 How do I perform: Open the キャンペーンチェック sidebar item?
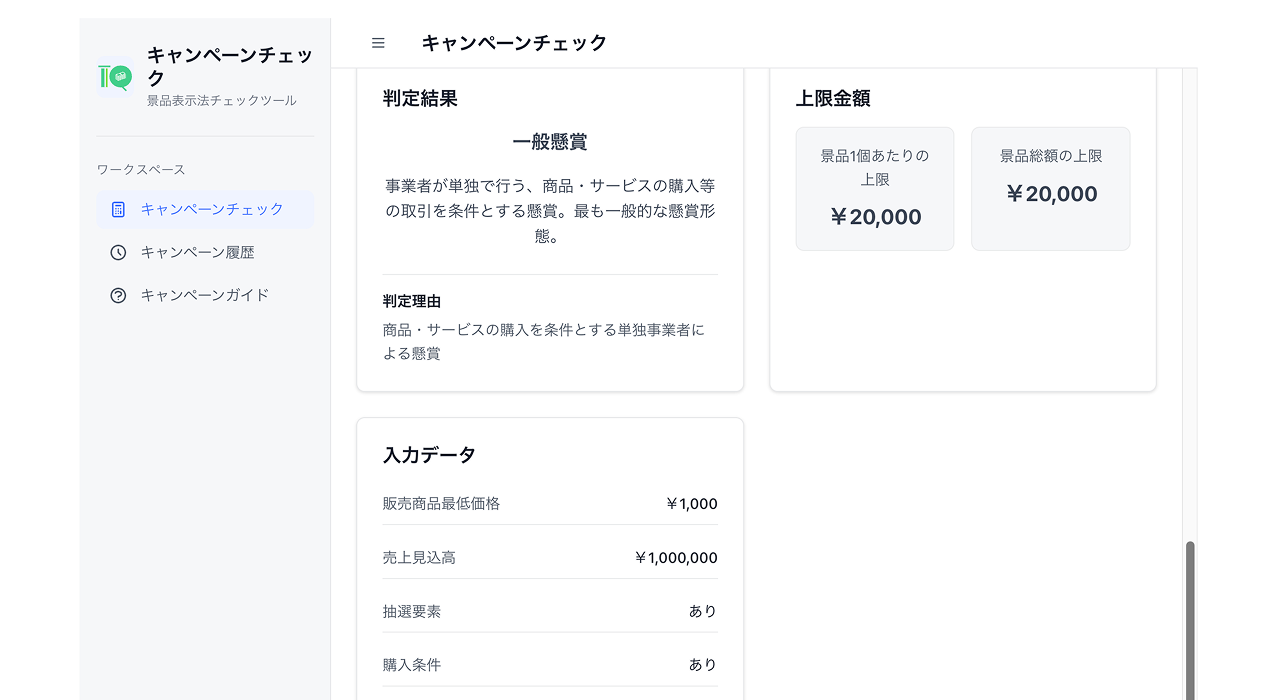coord(205,209)
